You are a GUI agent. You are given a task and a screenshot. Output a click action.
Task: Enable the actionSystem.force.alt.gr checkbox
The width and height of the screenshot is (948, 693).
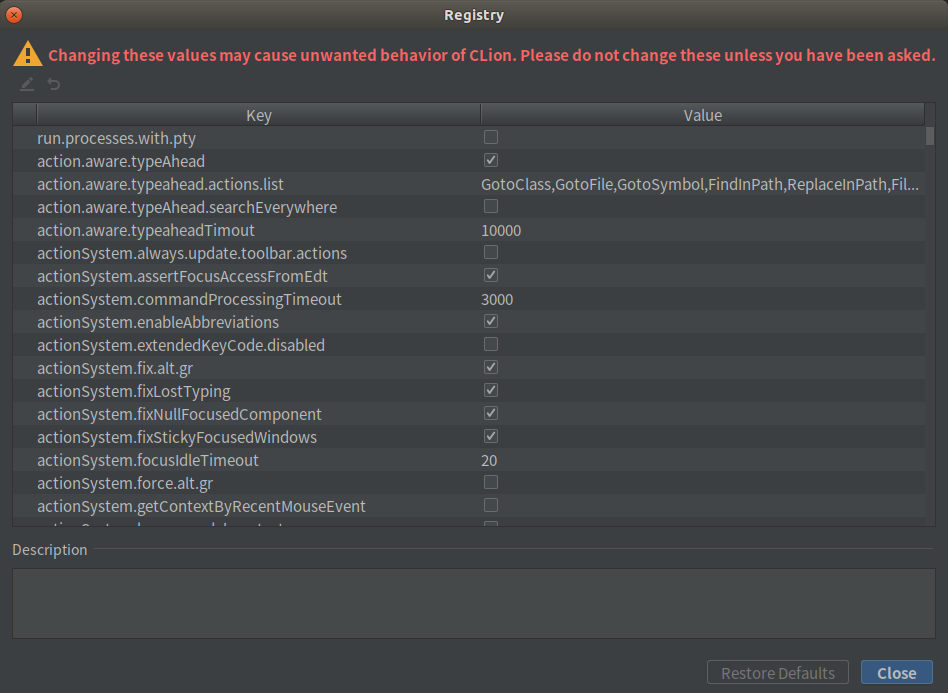click(490, 482)
